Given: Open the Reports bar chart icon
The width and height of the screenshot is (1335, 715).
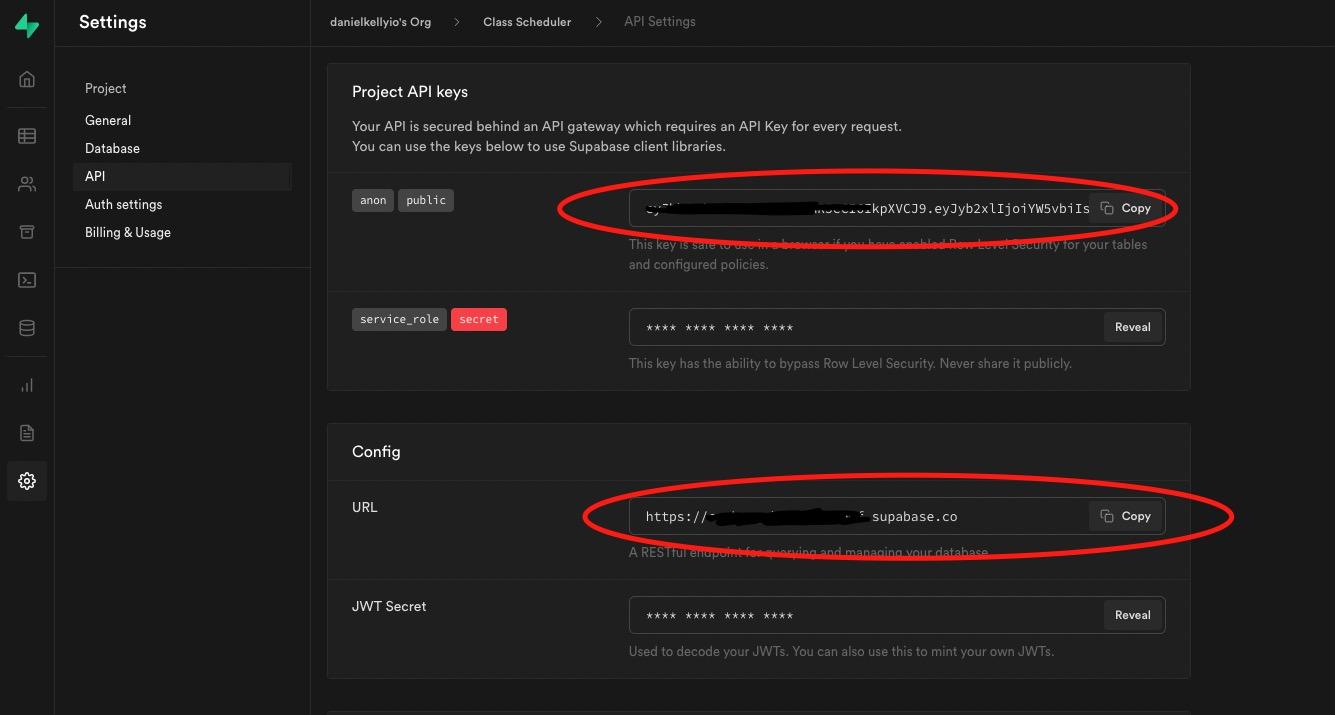Looking at the screenshot, I should click(27, 385).
